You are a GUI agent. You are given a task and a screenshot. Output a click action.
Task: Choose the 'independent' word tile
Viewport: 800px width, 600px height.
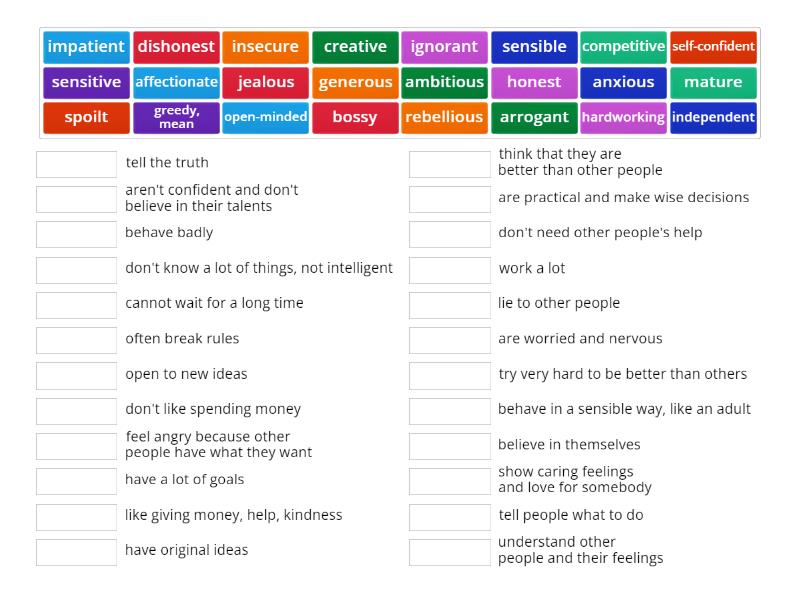pos(714,117)
